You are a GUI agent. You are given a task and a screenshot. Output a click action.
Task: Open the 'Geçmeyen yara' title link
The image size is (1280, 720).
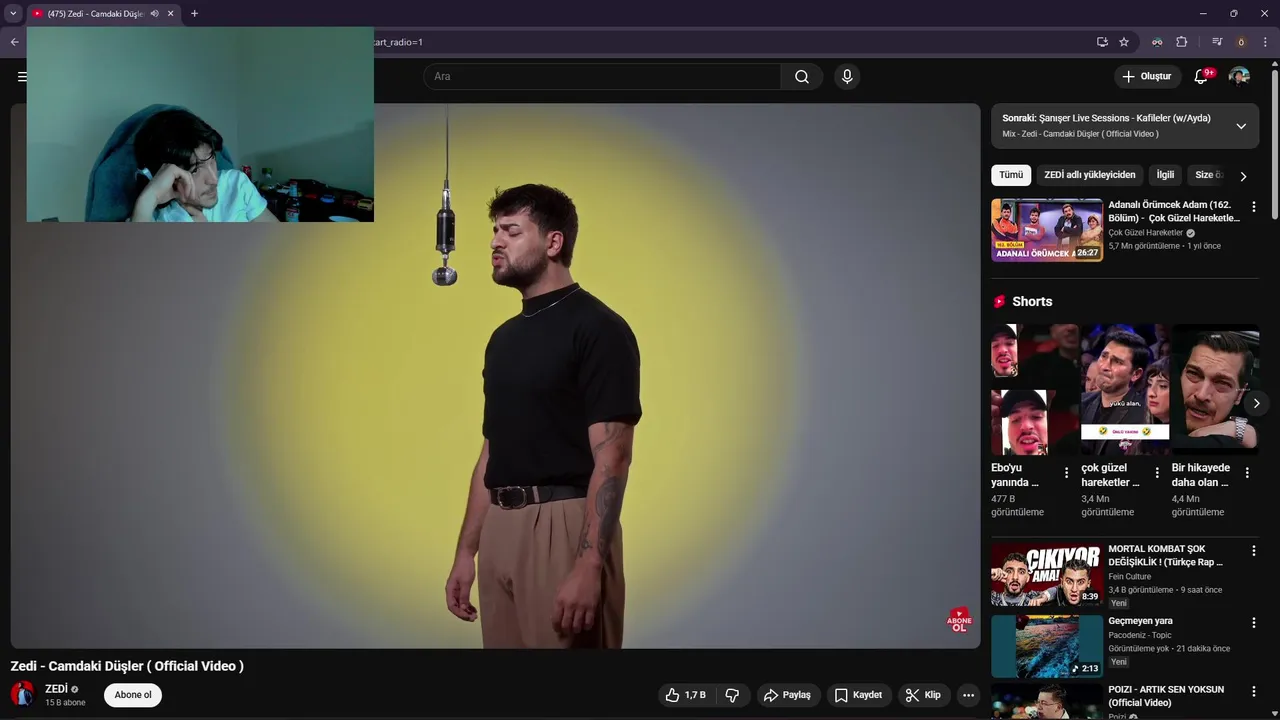pyautogui.click(x=1140, y=621)
